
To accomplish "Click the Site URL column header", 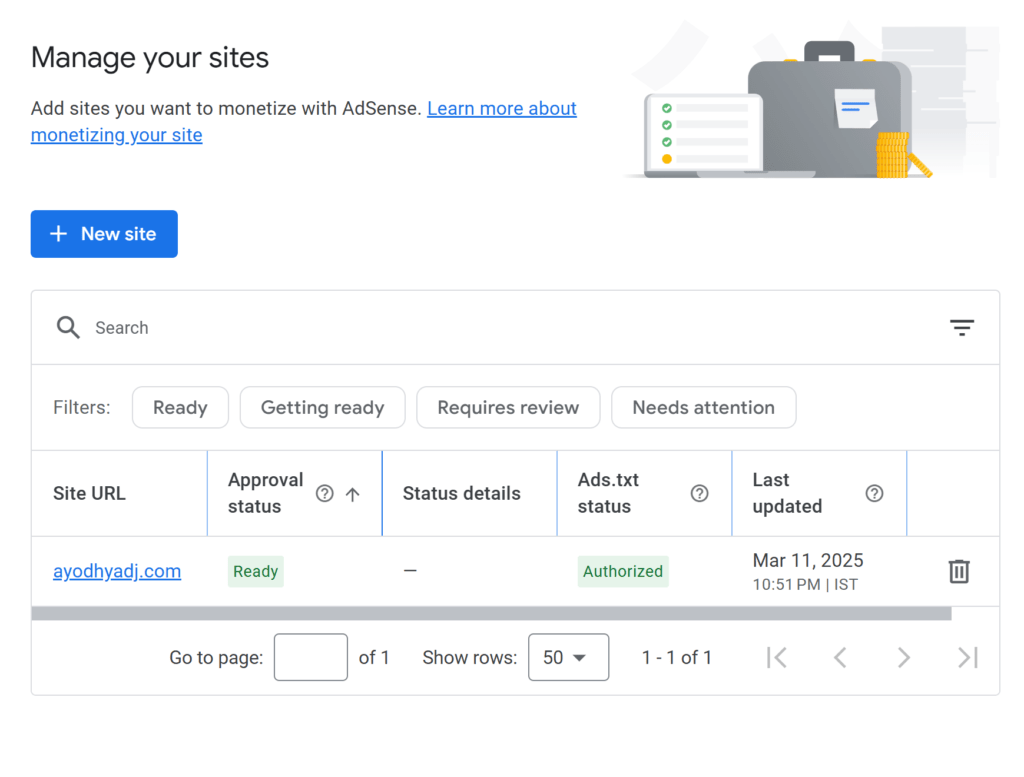I will tap(120, 493).
